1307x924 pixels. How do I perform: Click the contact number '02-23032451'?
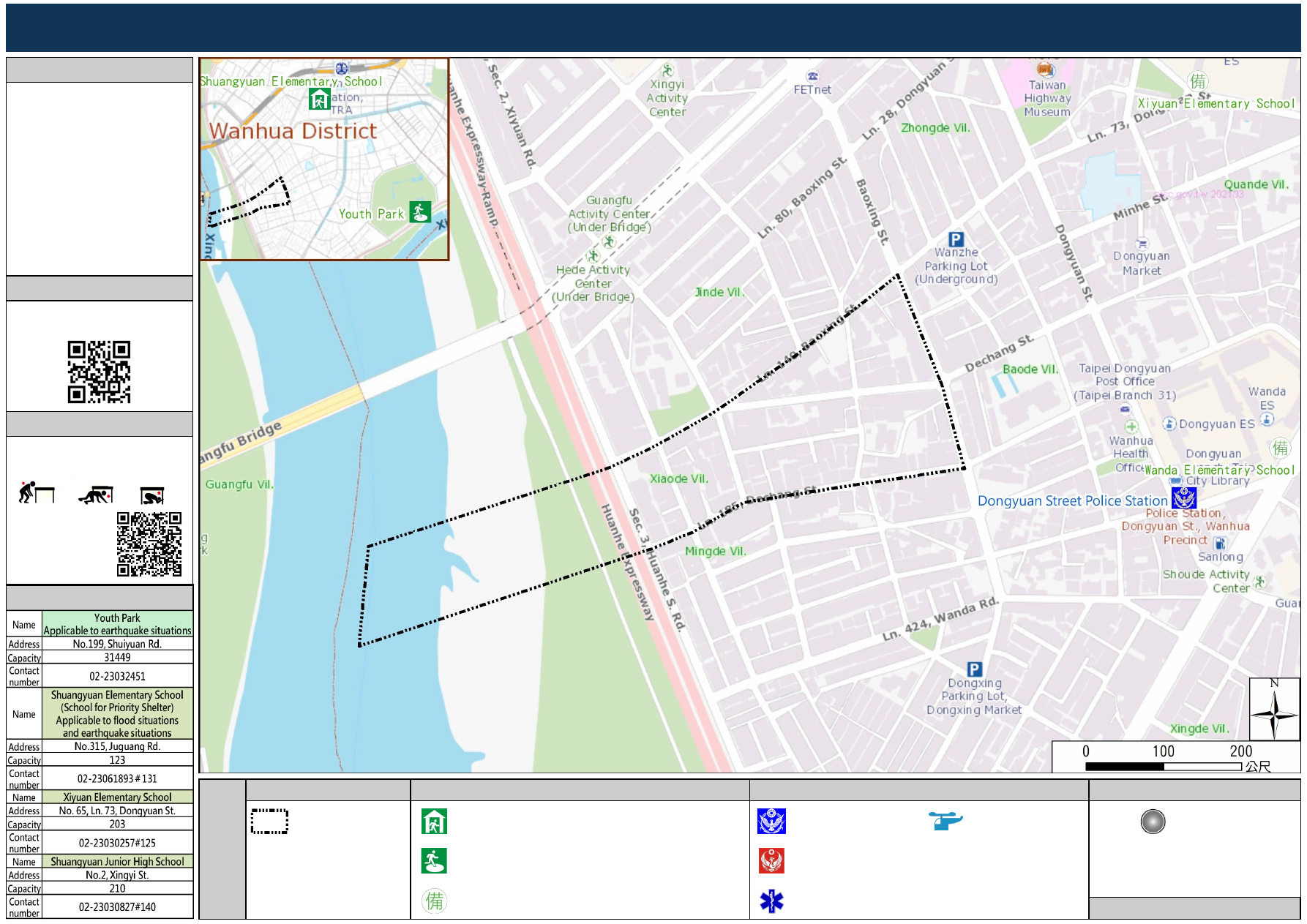coord(117,676)
